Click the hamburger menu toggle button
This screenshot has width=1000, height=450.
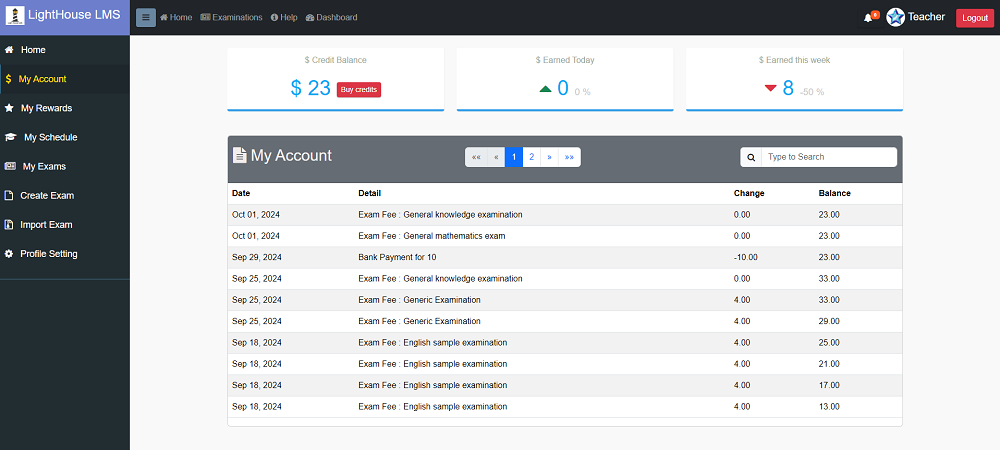pyautogui.click(x=146, y=17)
